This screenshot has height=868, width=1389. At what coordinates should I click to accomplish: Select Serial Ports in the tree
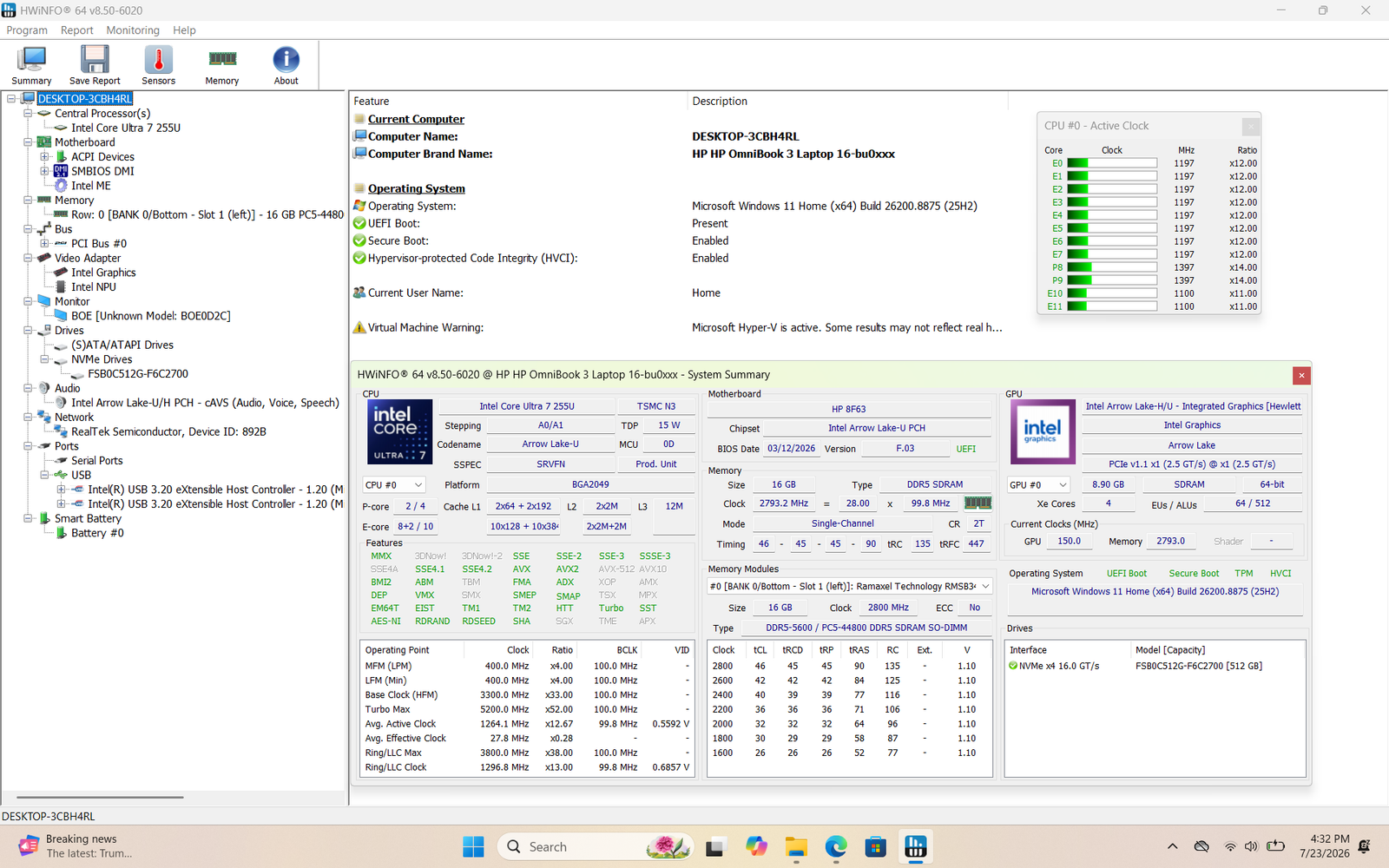[x=97, y=461]
